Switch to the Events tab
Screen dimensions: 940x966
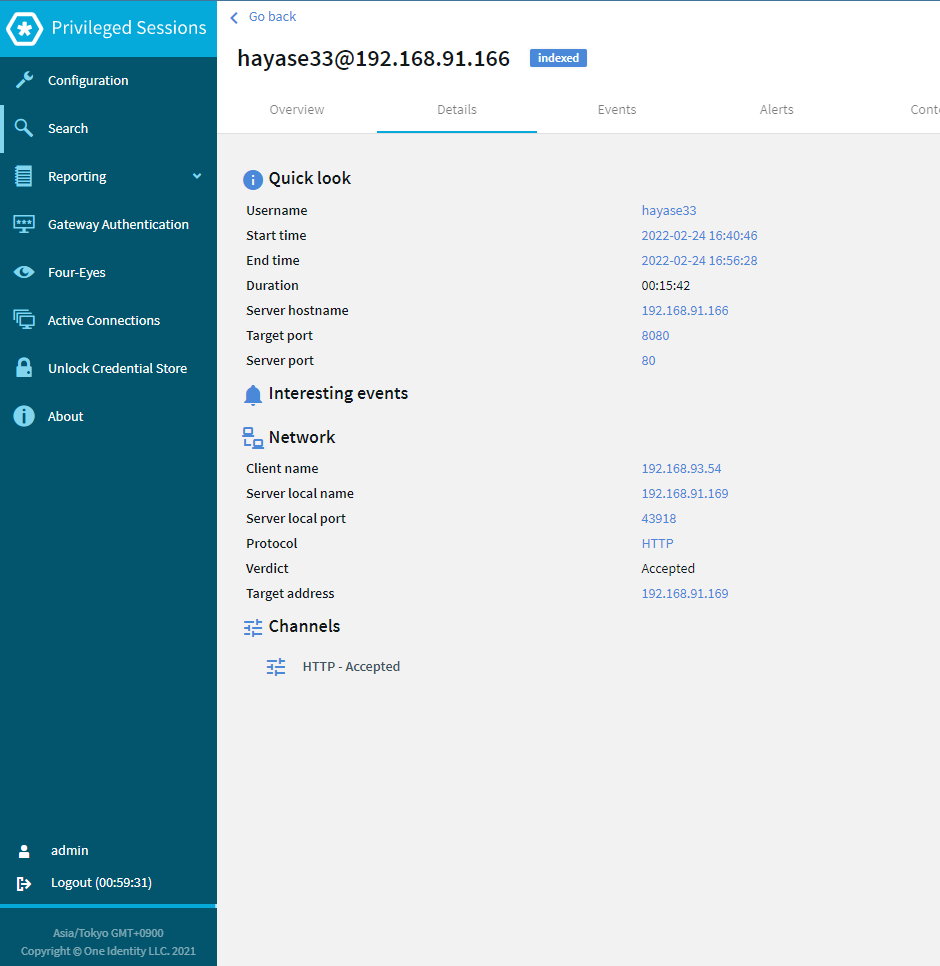click(x=617, y=110)
